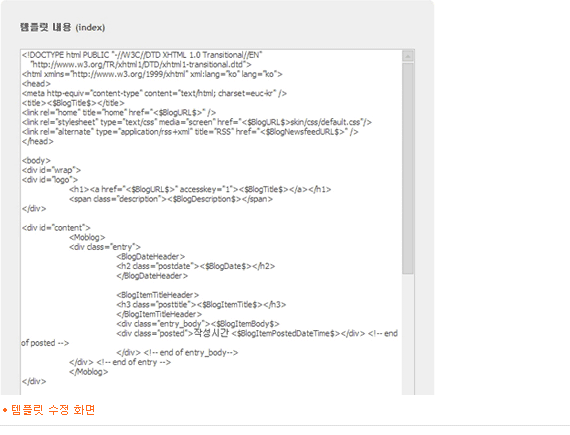This screenshot has width=570, height=435.
Task: Click the div class entry_body line
Action: (198, 324)
